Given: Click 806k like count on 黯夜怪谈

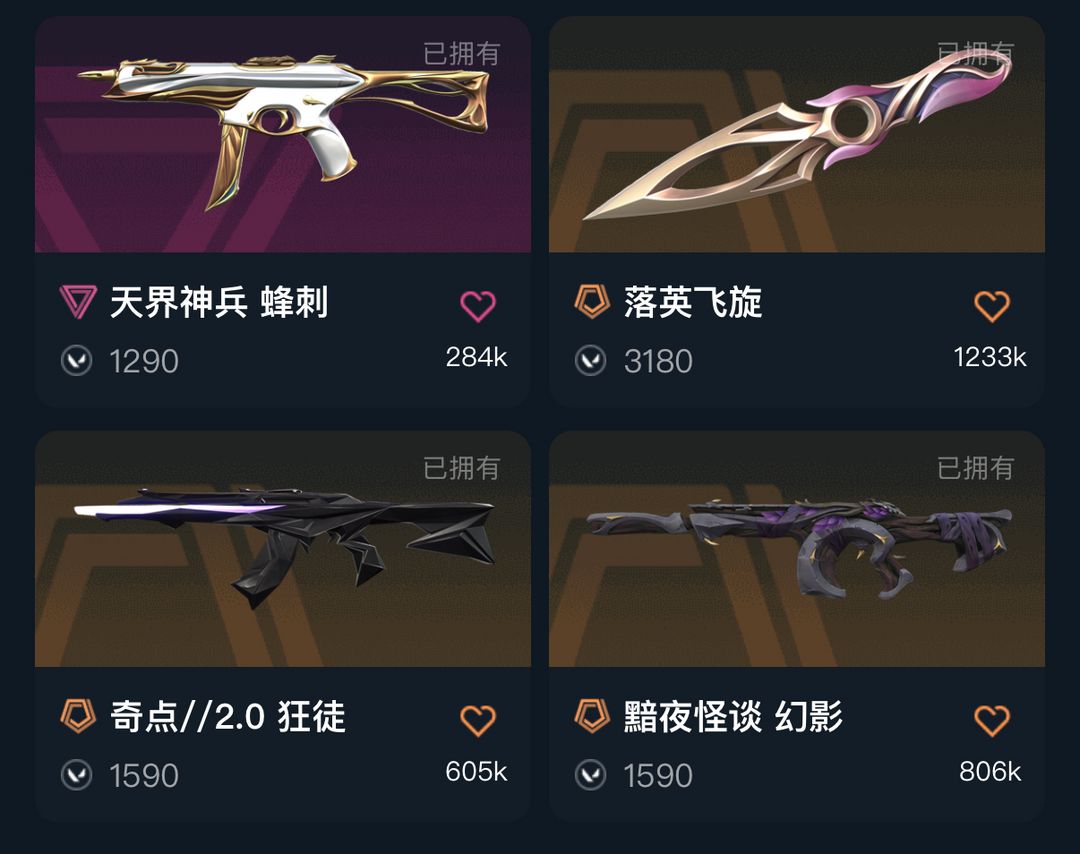Looking at the screenshot, I should pyautogui.click(x=990, y=771).
